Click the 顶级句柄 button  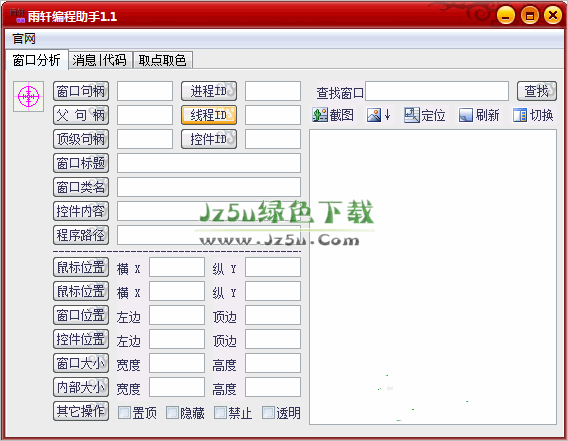coord(81,139)
